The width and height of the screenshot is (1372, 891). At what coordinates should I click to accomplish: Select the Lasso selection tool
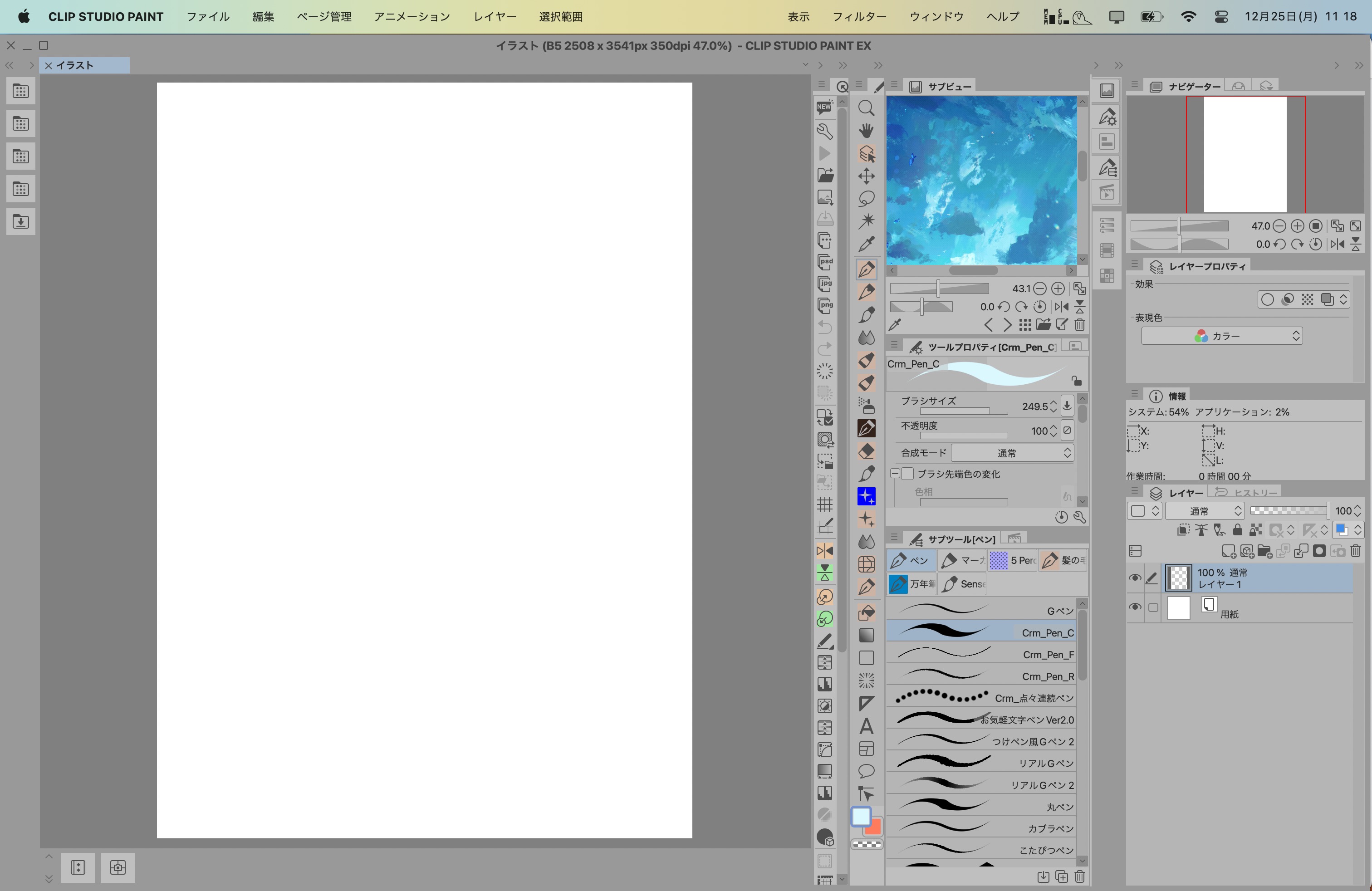866,198
